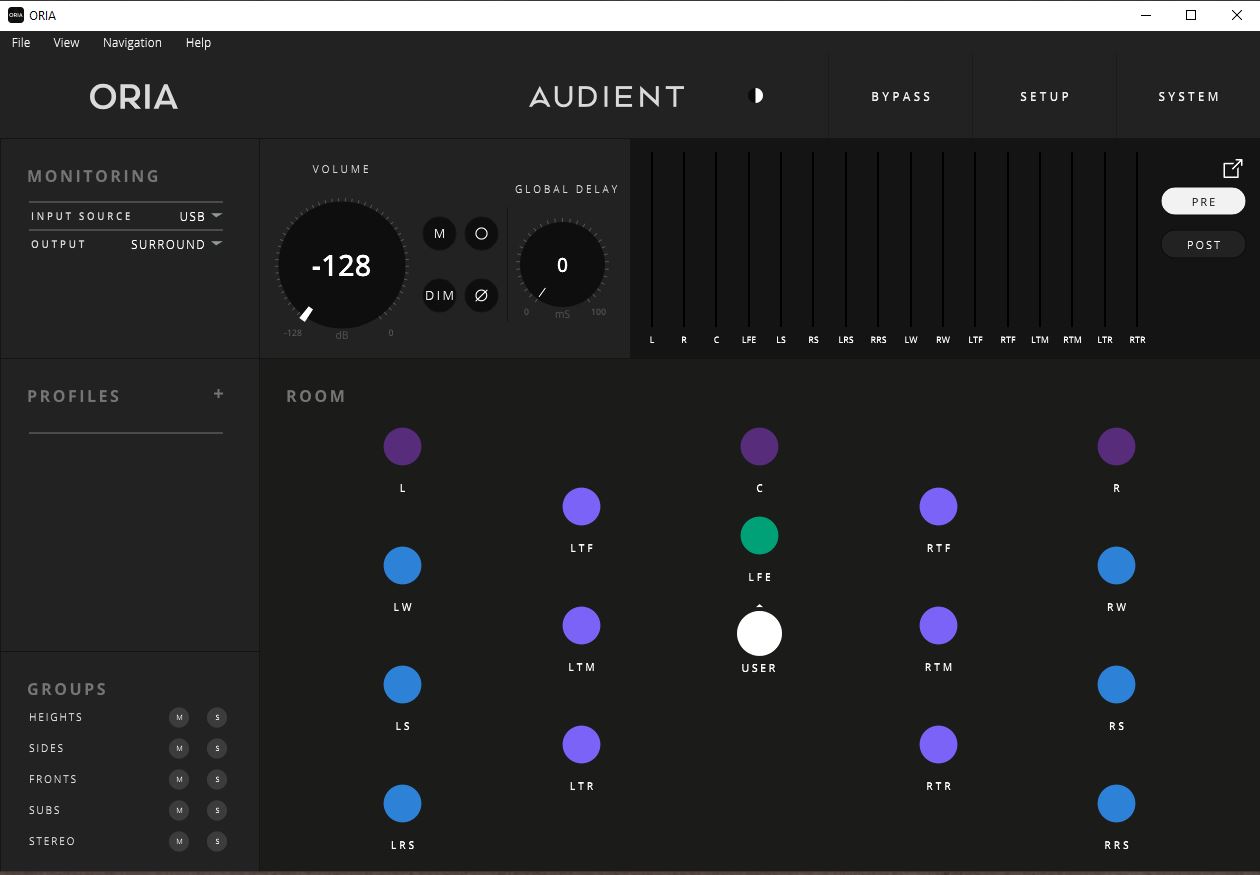Pop out the meter bridge view
1260x875 pixels.
1233,167
